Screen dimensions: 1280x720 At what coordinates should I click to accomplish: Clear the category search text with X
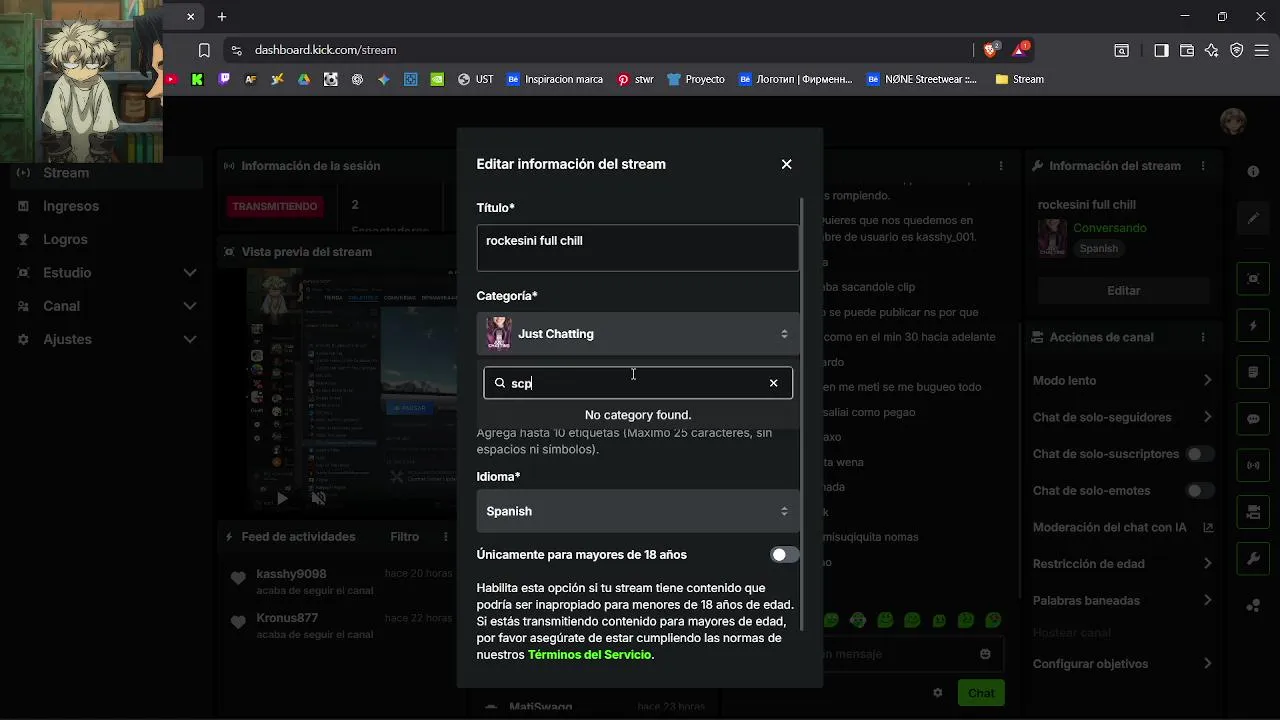[x=773, y=383]
